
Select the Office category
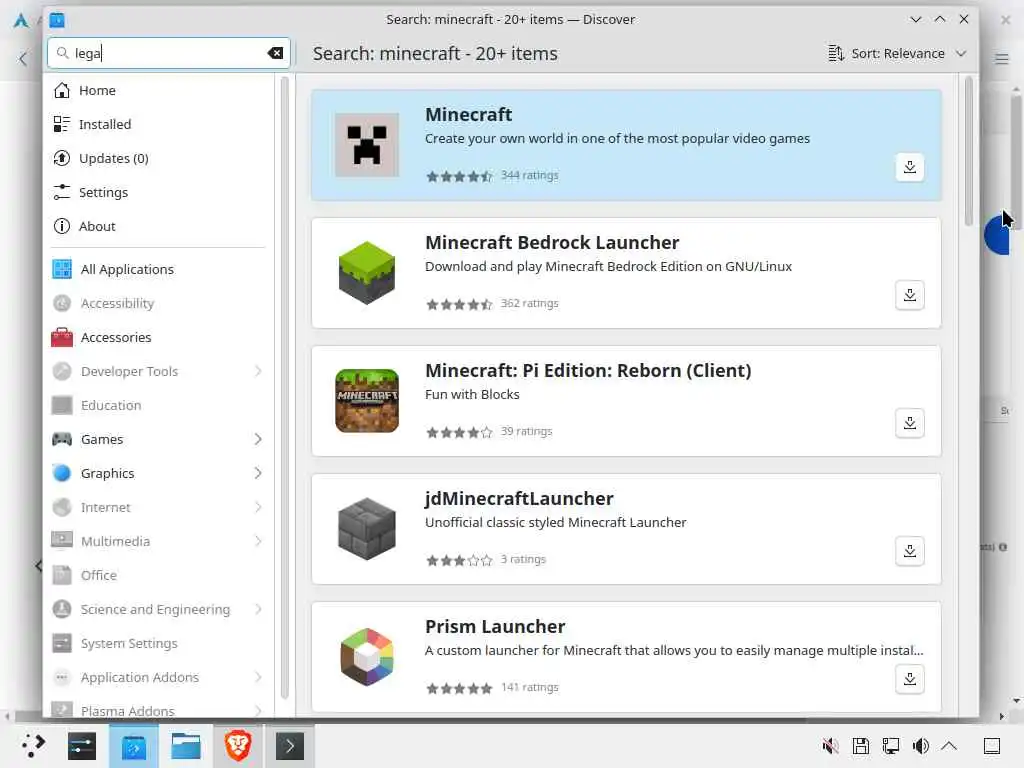pyautogui.click(x=157, y=575)
